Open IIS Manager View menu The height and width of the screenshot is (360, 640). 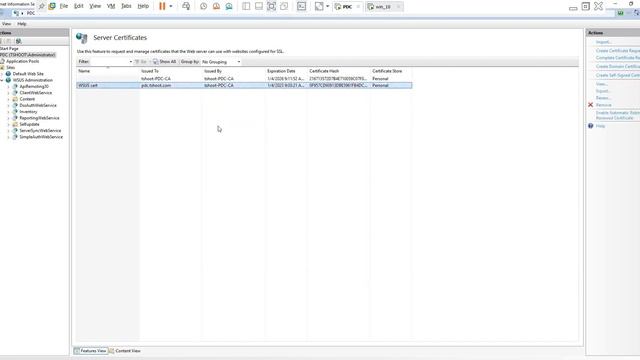pyautogui.click(x=7, y=24)
